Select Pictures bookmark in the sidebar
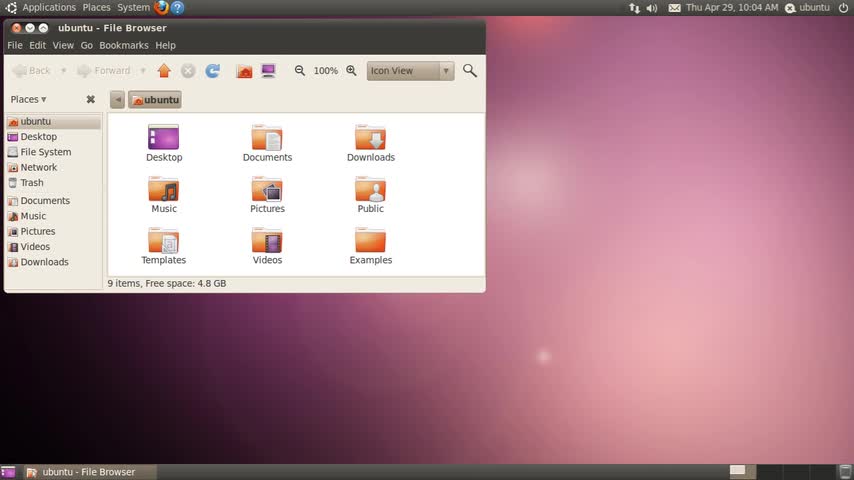Image resolution: width=854 pixels, height=480 pixels. pyautogui.click(x=53, y=231)
